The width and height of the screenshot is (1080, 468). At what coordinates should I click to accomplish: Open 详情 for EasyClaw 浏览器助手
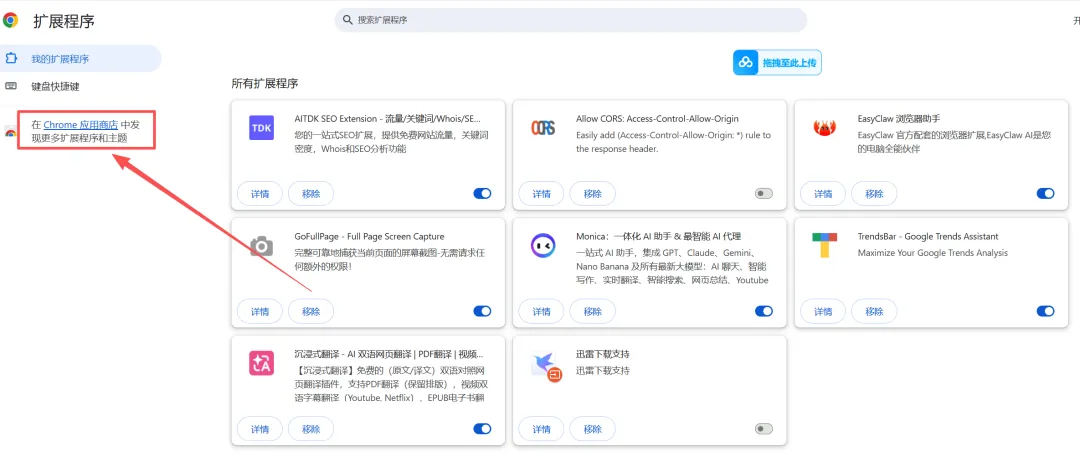(x=822, y=194)
